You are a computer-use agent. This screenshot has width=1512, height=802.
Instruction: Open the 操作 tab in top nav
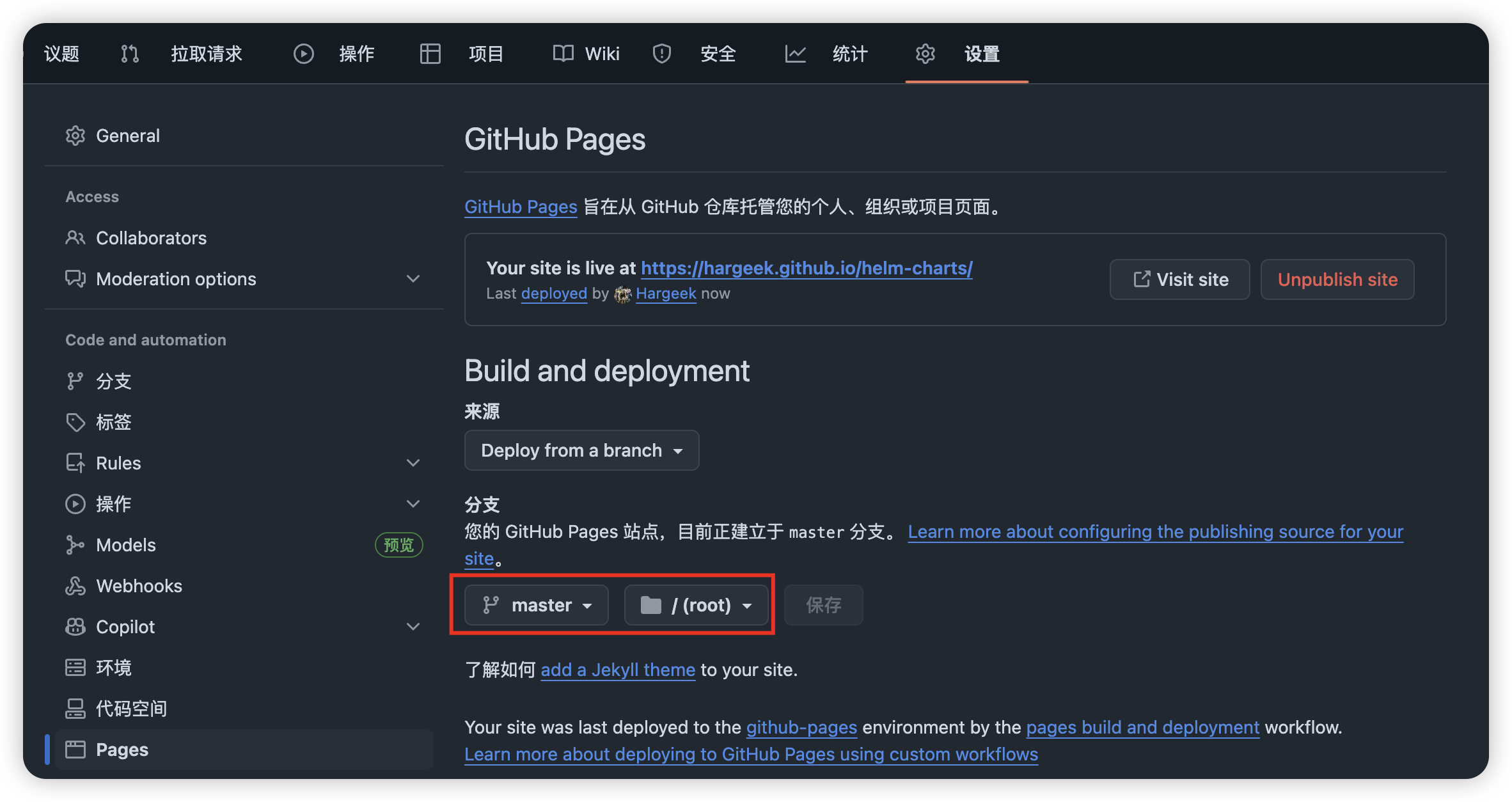click(x=356, y=54)
